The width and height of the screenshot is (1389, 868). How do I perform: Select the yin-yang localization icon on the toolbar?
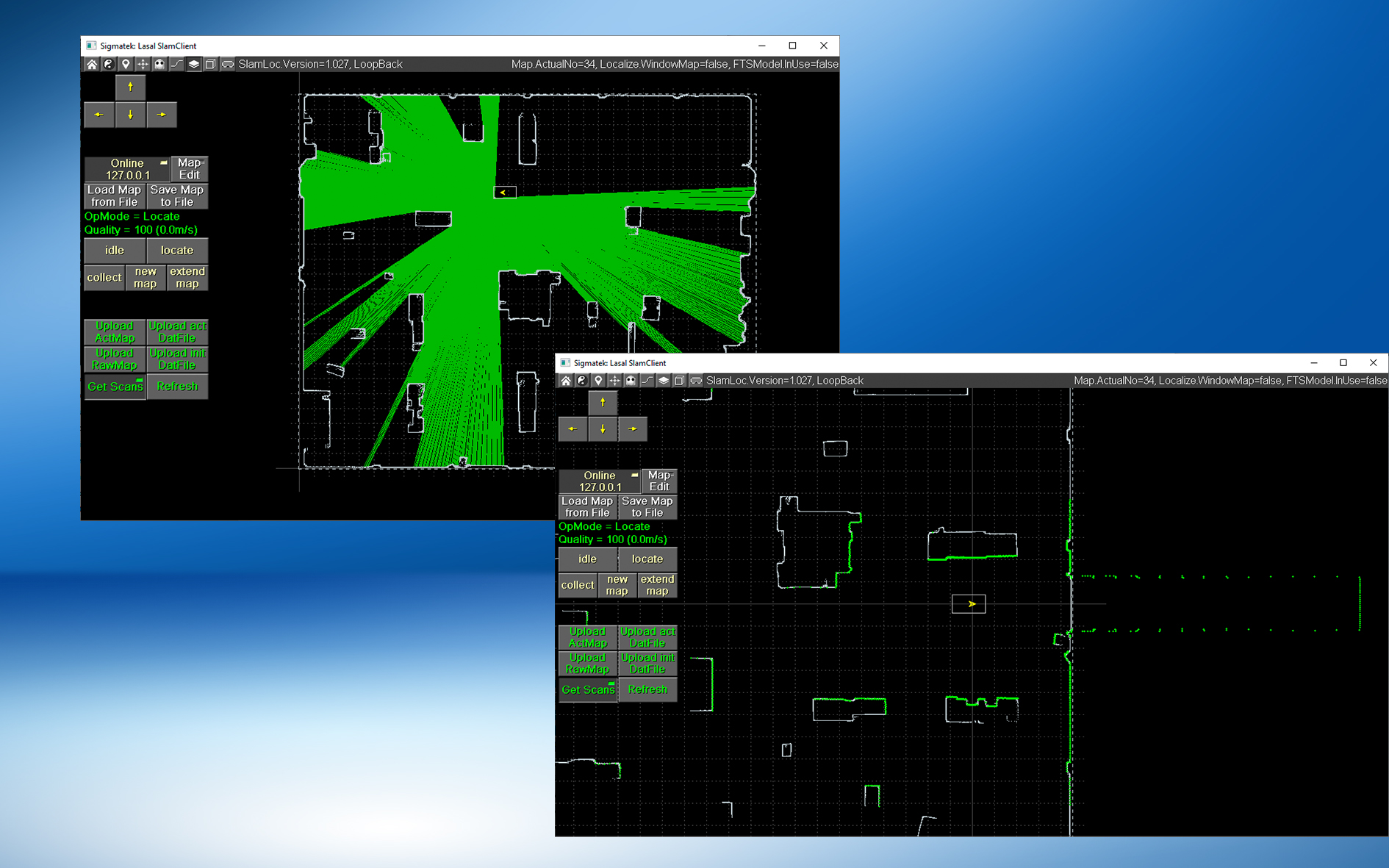[581, 380]
